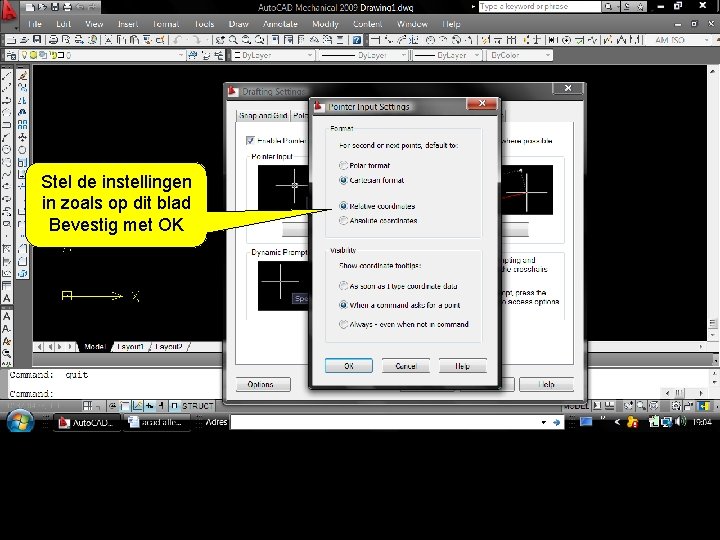Screen dimensions: 720x540
Task: Open the Annotate menu
Action: pos(280,24)
